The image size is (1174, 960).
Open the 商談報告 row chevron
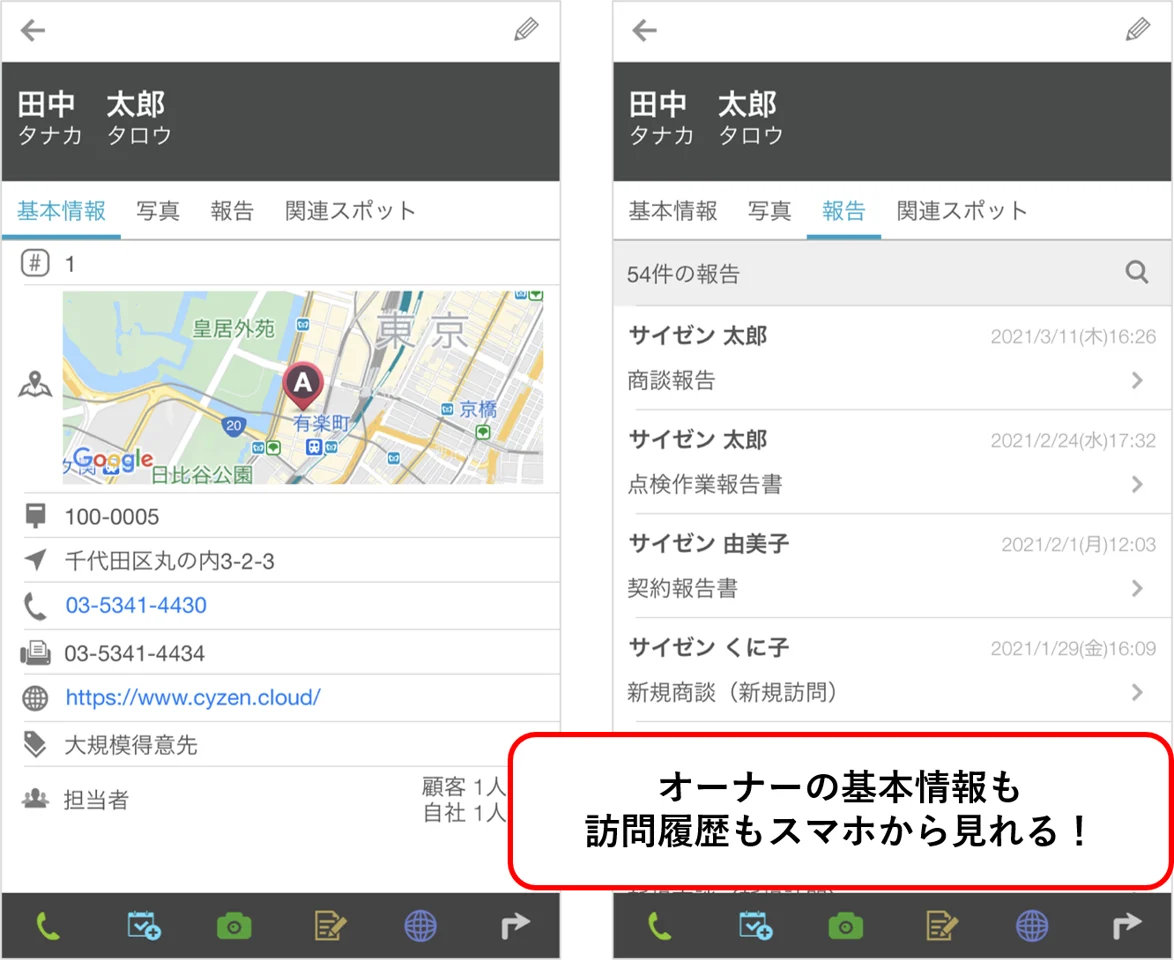(1137, 380)
